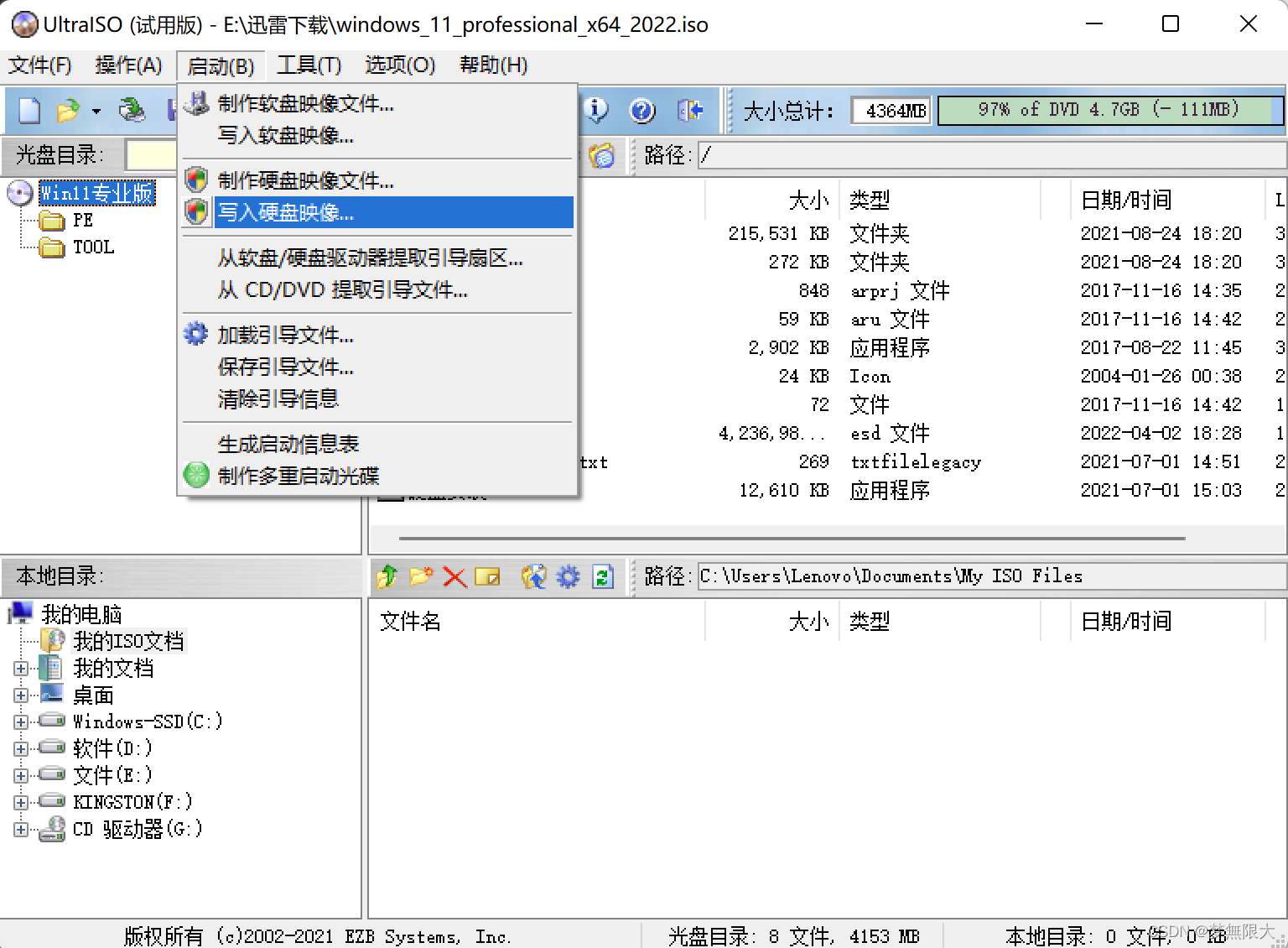Click the Win11专业版 disc icon in the tree

(20, 193)
